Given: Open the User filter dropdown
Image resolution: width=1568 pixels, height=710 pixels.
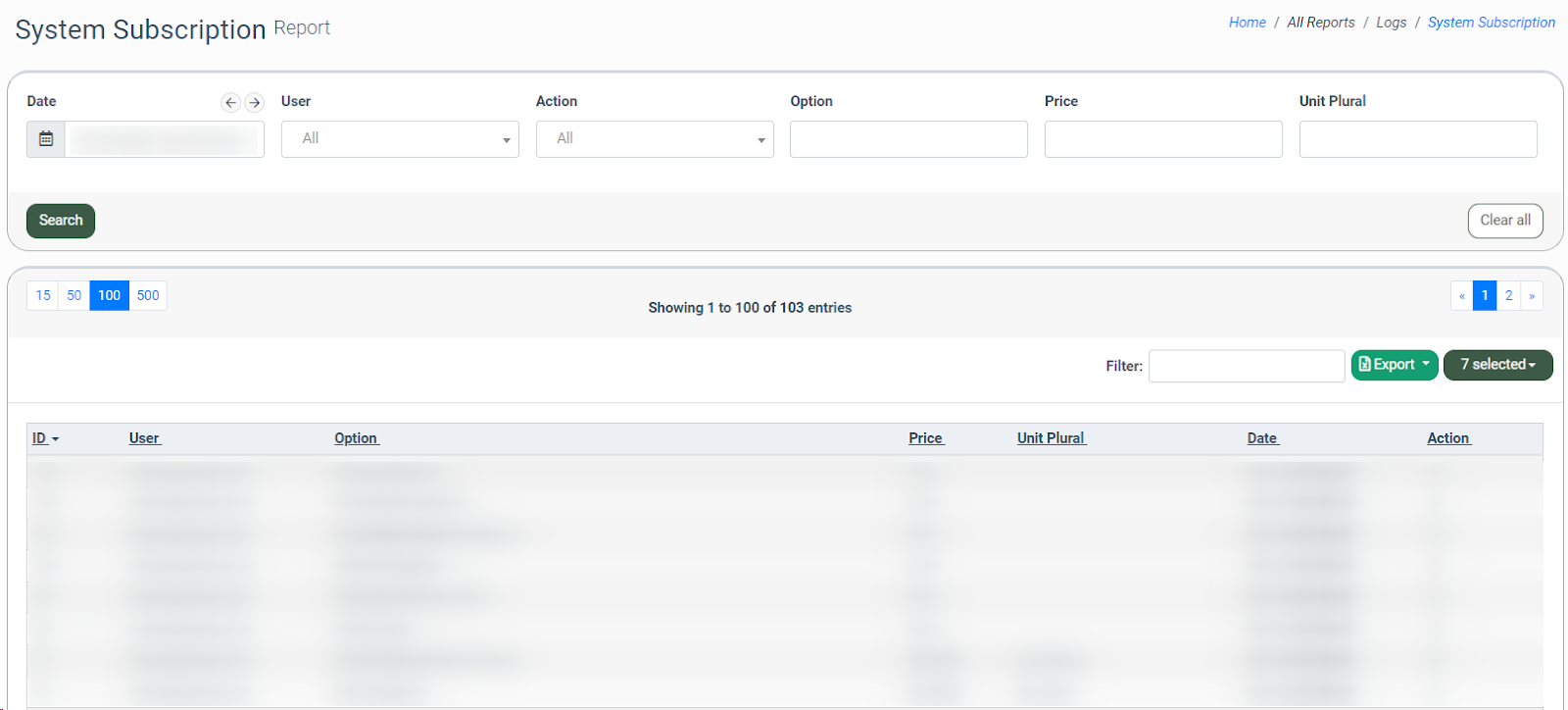Looking at the screenshot, I should click(x=400, y=139).
